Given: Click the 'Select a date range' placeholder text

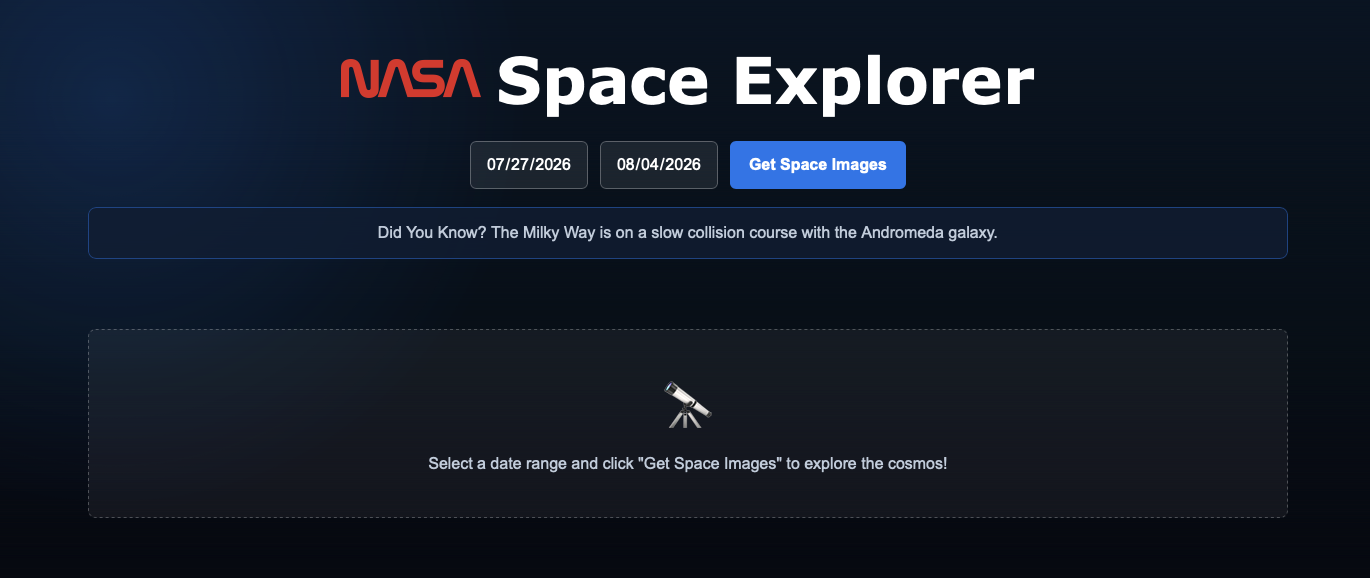Looking at the screenshot, I should click(x=688, y=464).
